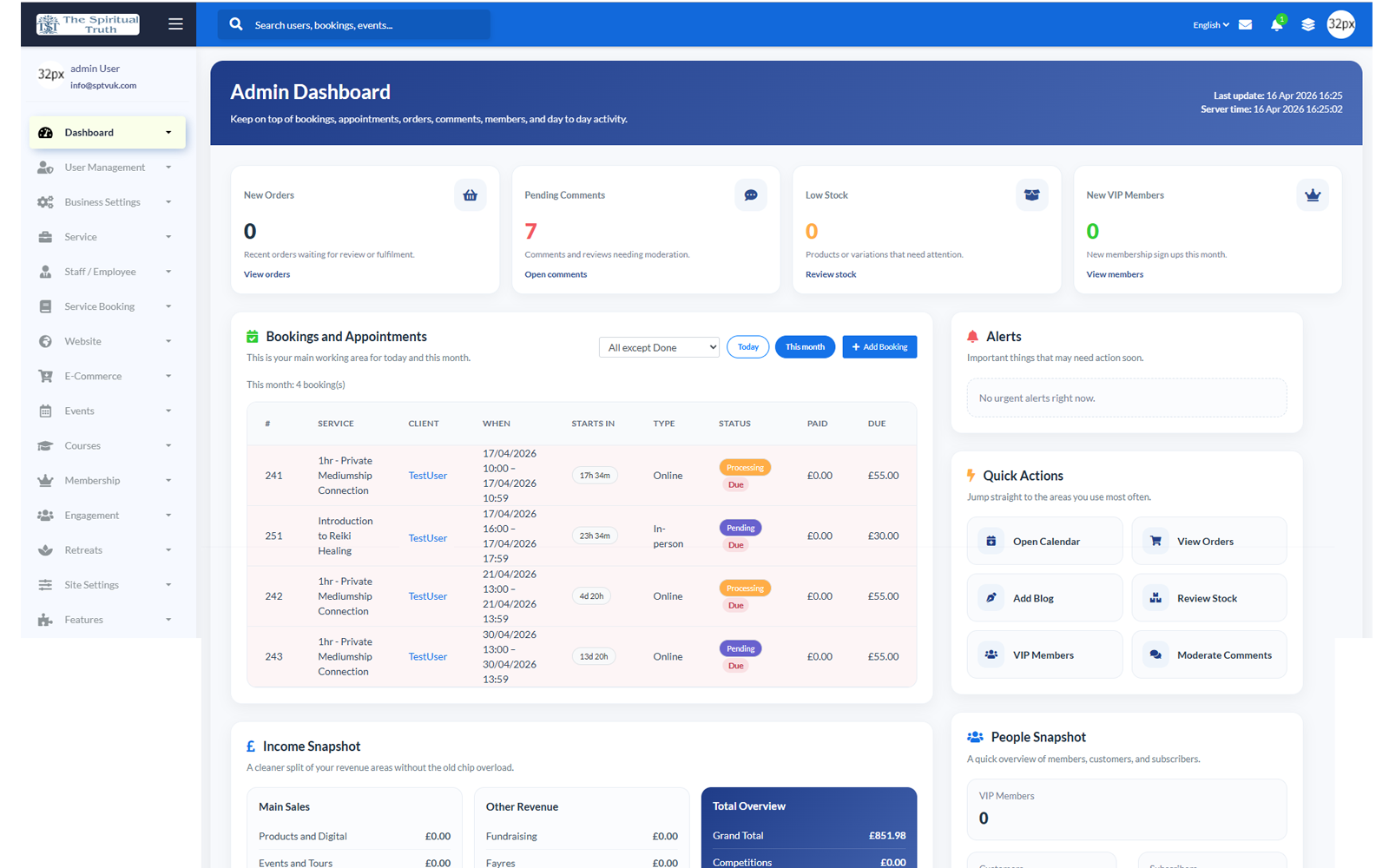Click the Processing status badge on booking 241
This screenshot has height=868, width=1389.
point(744,467)
